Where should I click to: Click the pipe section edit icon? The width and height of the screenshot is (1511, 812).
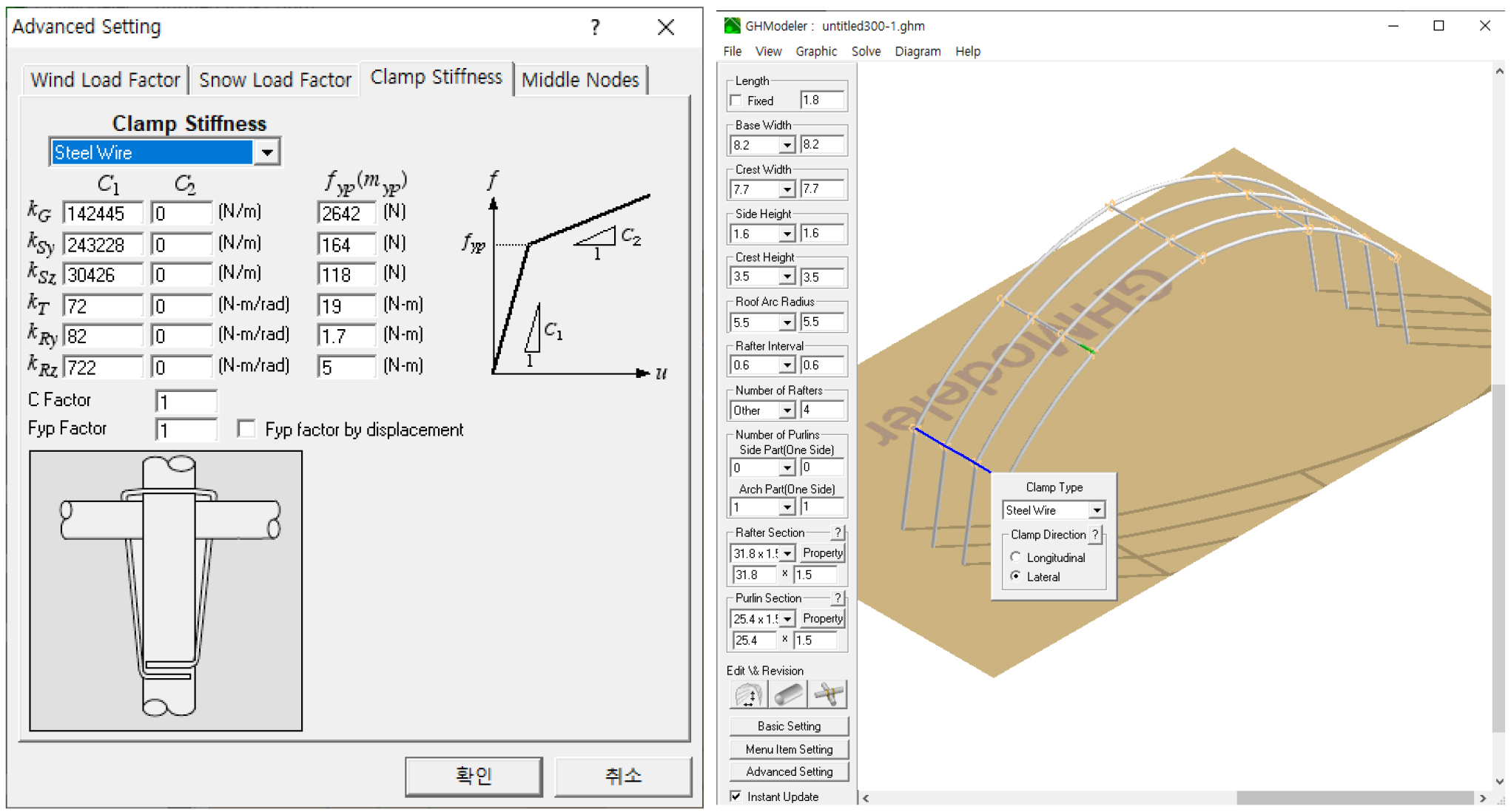click(x=788, y=695)
